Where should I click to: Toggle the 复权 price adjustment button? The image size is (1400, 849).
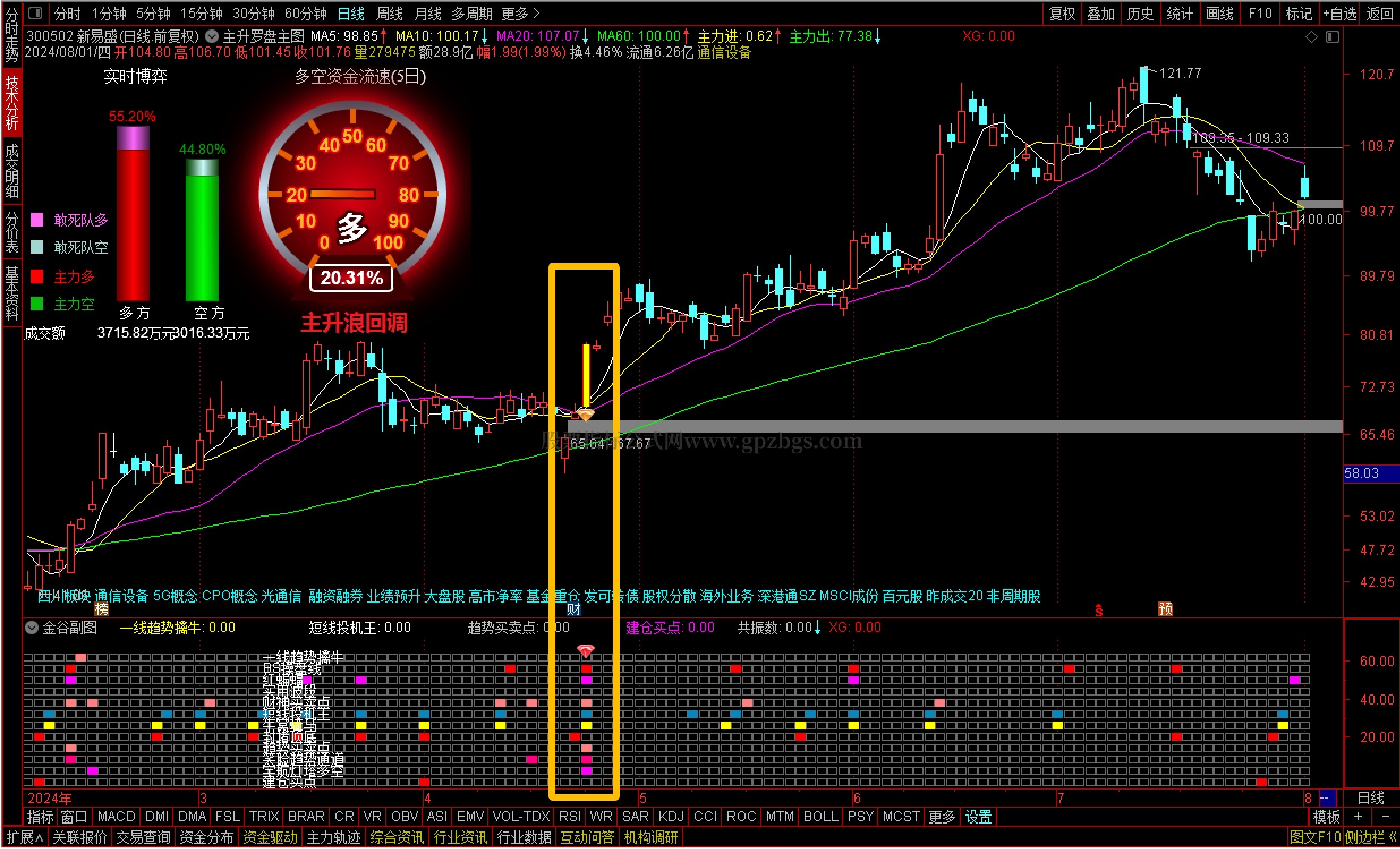(1062, 14)
